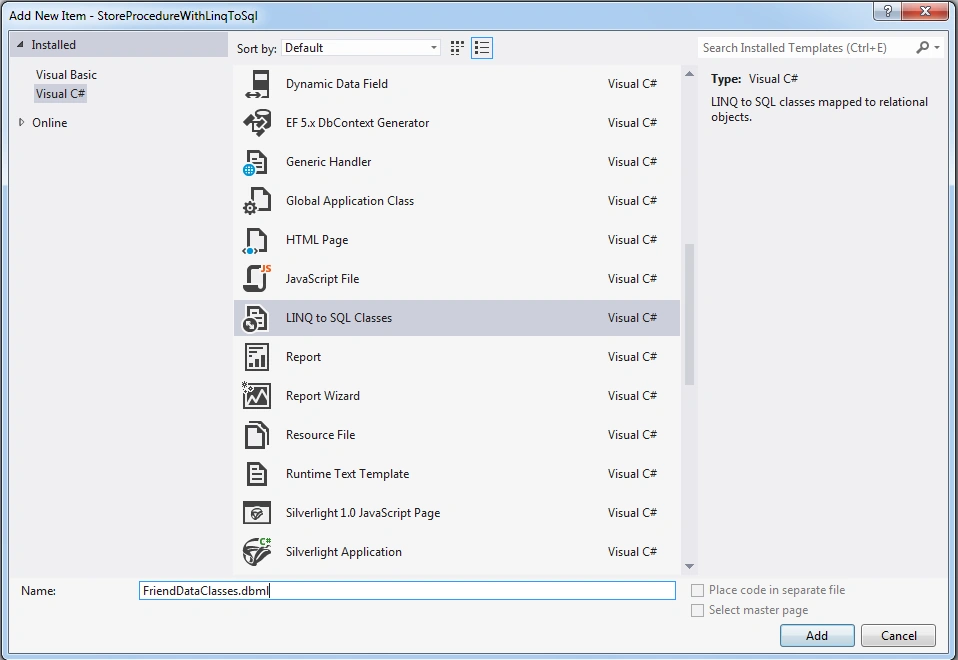This screenshot has height=660, width=958.
Task: Select the LINQ to SQL Classes text
Action: point(339,318)
